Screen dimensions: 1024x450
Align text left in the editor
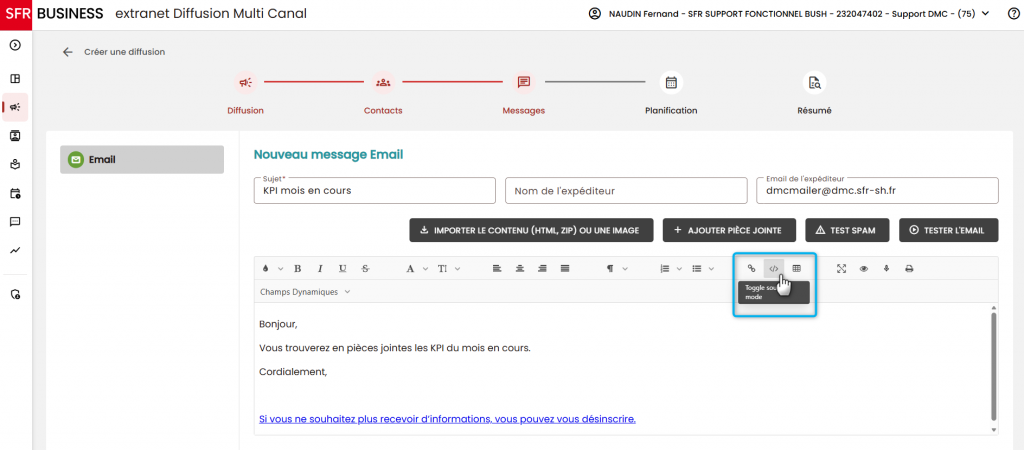click(496, 268)
